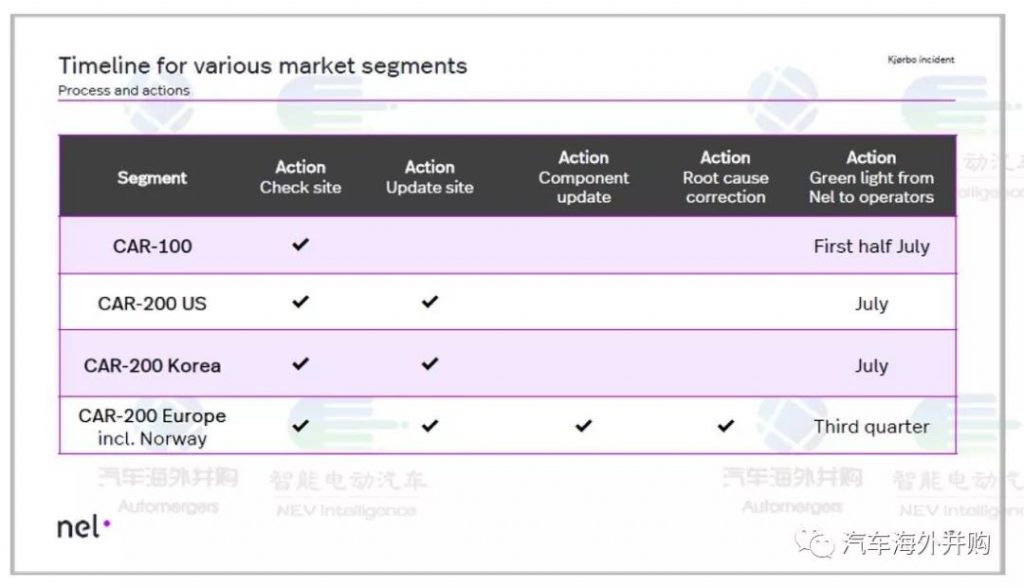
Task: Click the Europe row Check site checkmark
Action: tap(300, 426)
